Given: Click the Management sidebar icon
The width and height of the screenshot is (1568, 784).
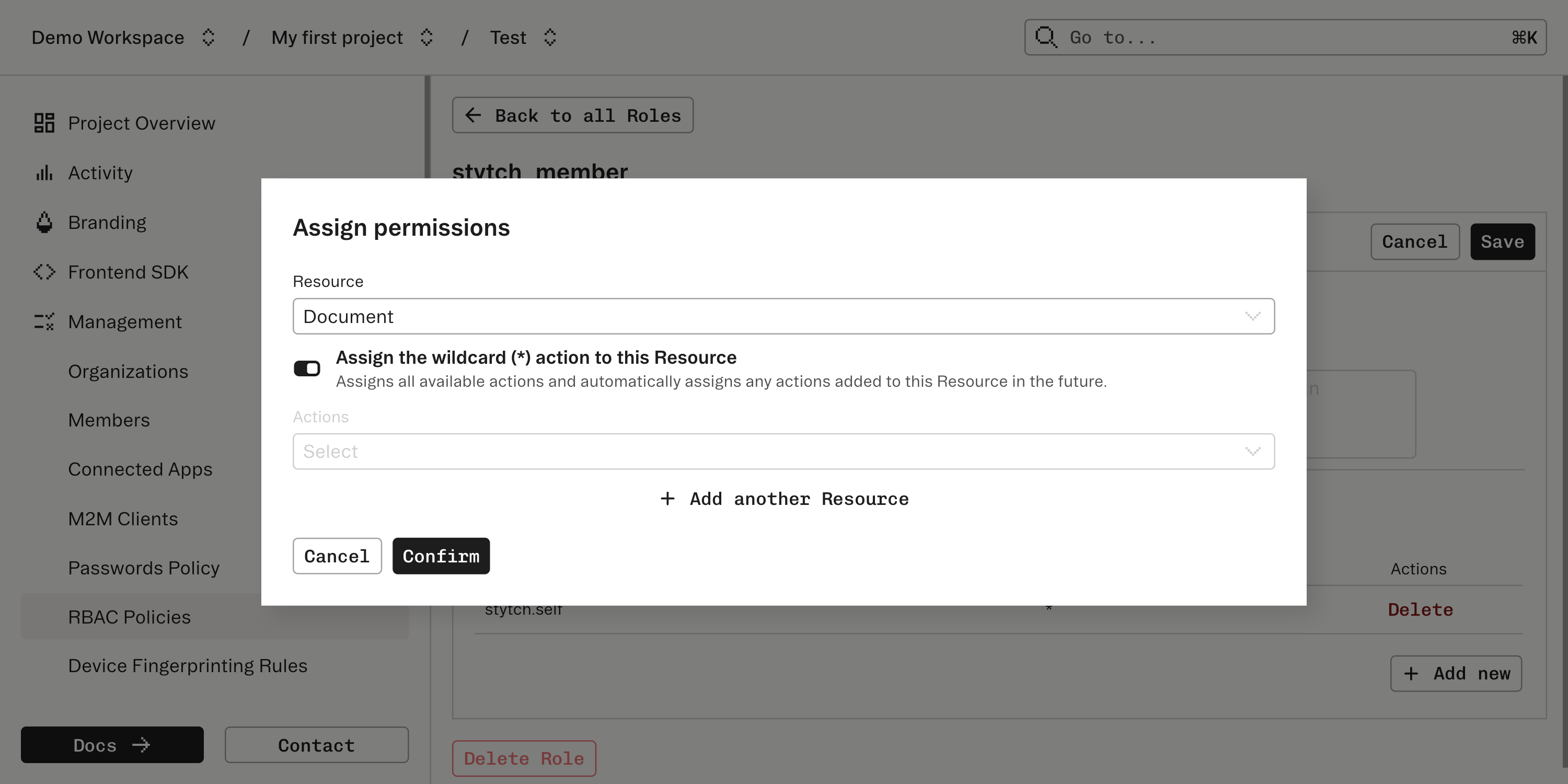Looking at the screenshot, I should tap(43, 321).
